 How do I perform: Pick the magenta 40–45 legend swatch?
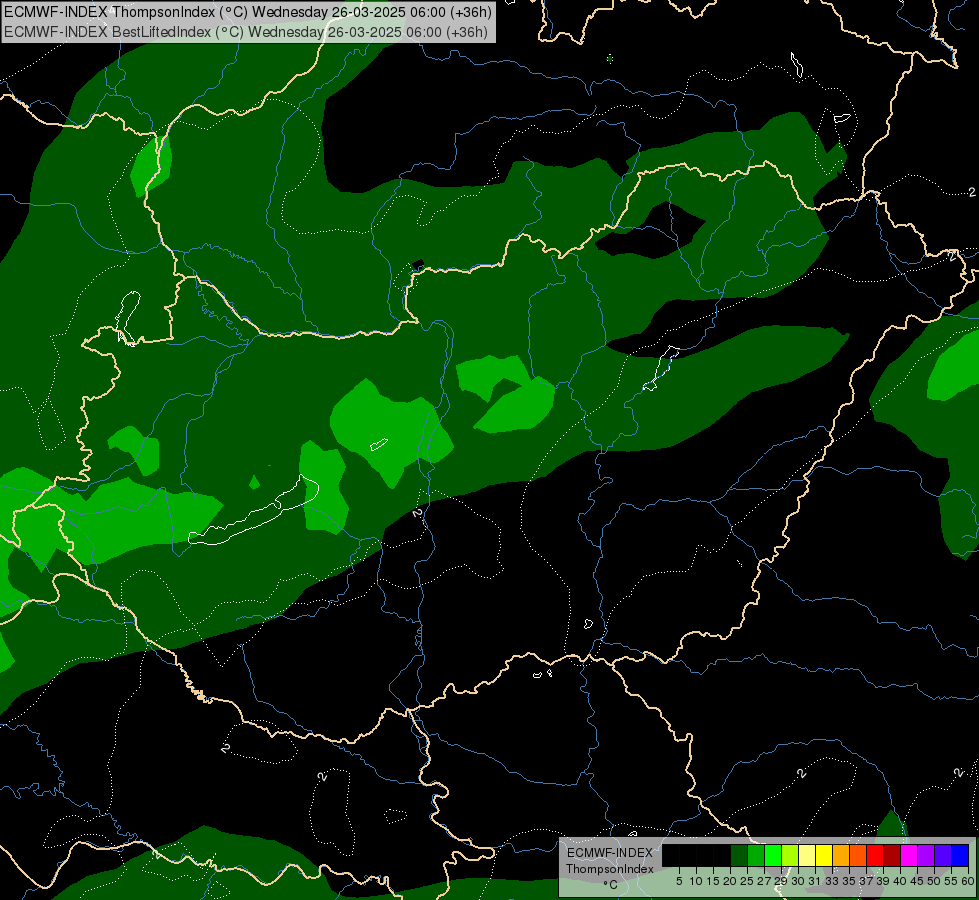tap(909, 856)
